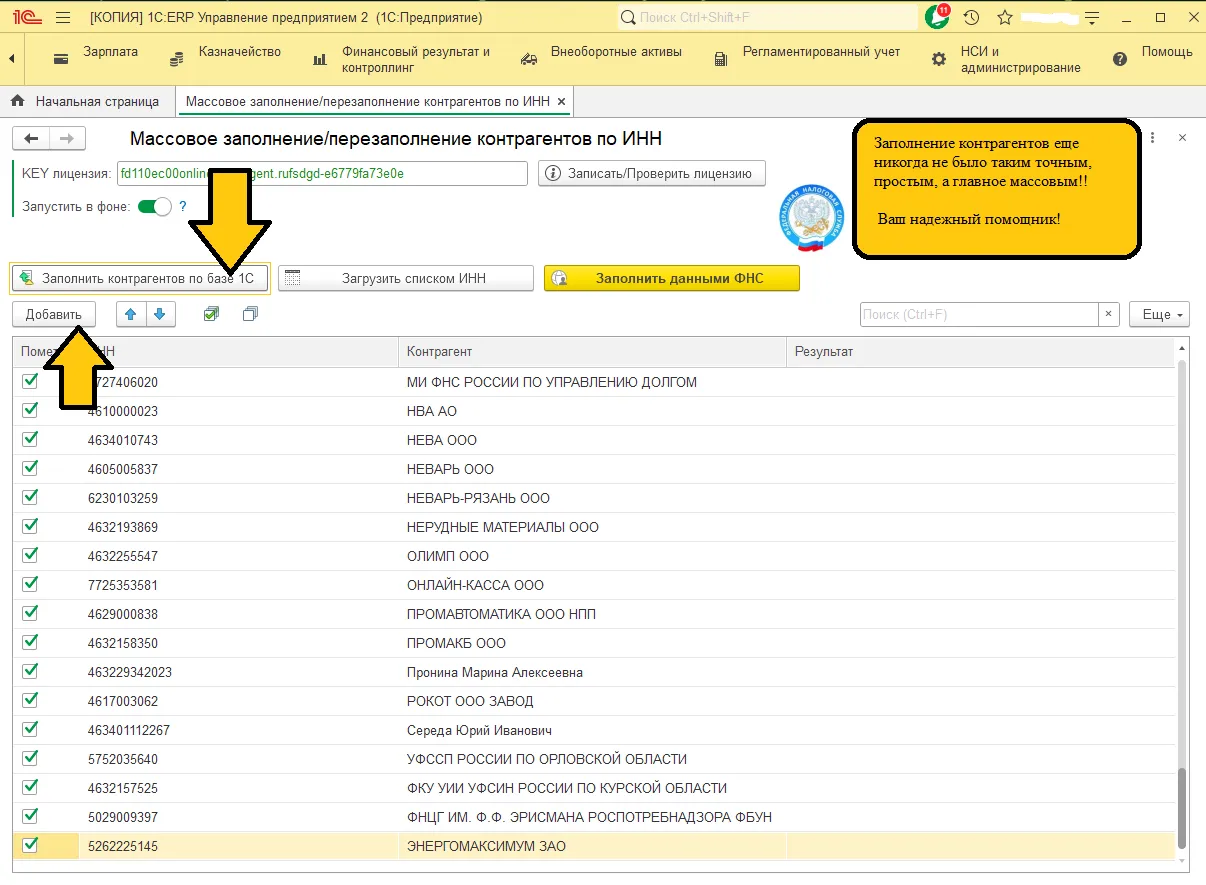1206x885 pixels.
Task: Uncheck the ПРОМАКБ ООО row checkbox
Action: tap(30, 642)
